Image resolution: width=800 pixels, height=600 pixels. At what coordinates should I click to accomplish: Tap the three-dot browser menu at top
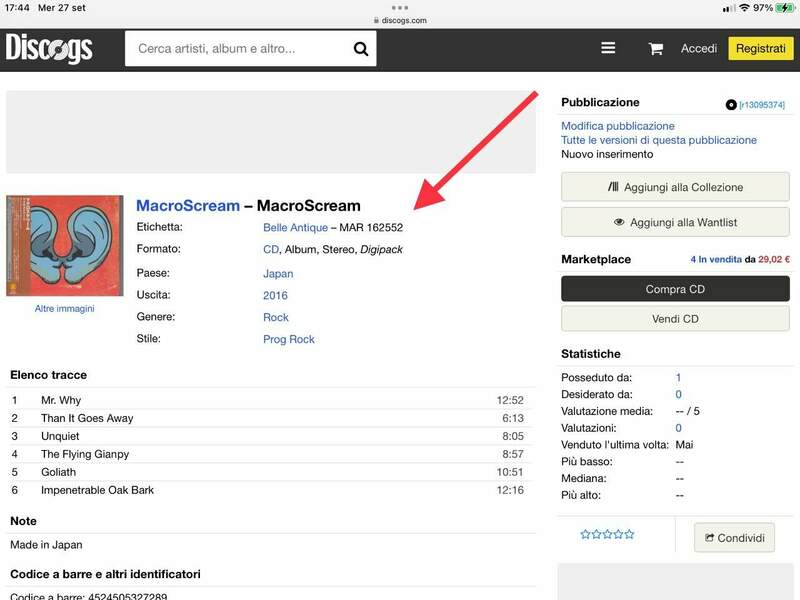coord(400,7)
